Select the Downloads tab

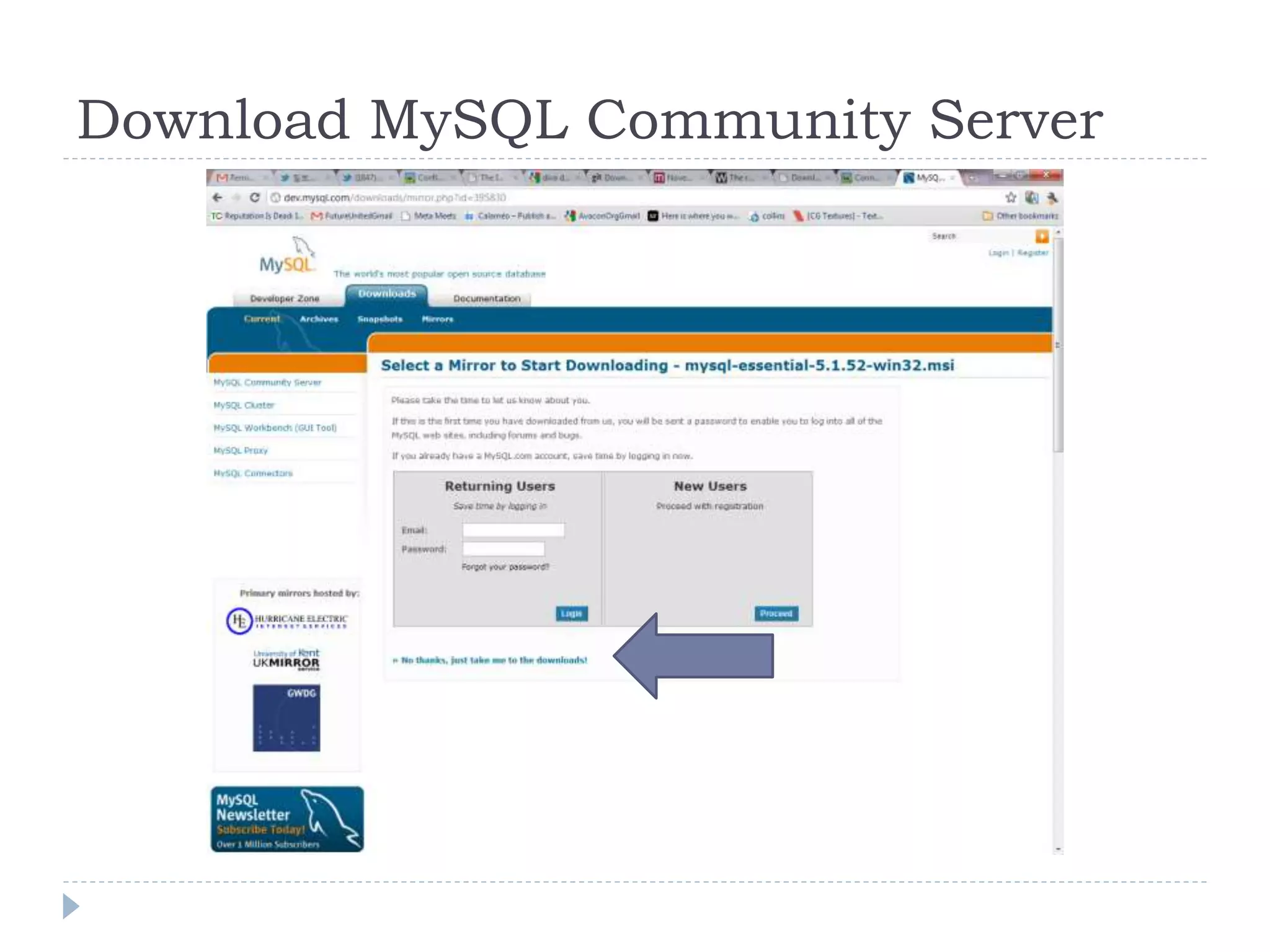pyautogui.click(x=387, y=294)
